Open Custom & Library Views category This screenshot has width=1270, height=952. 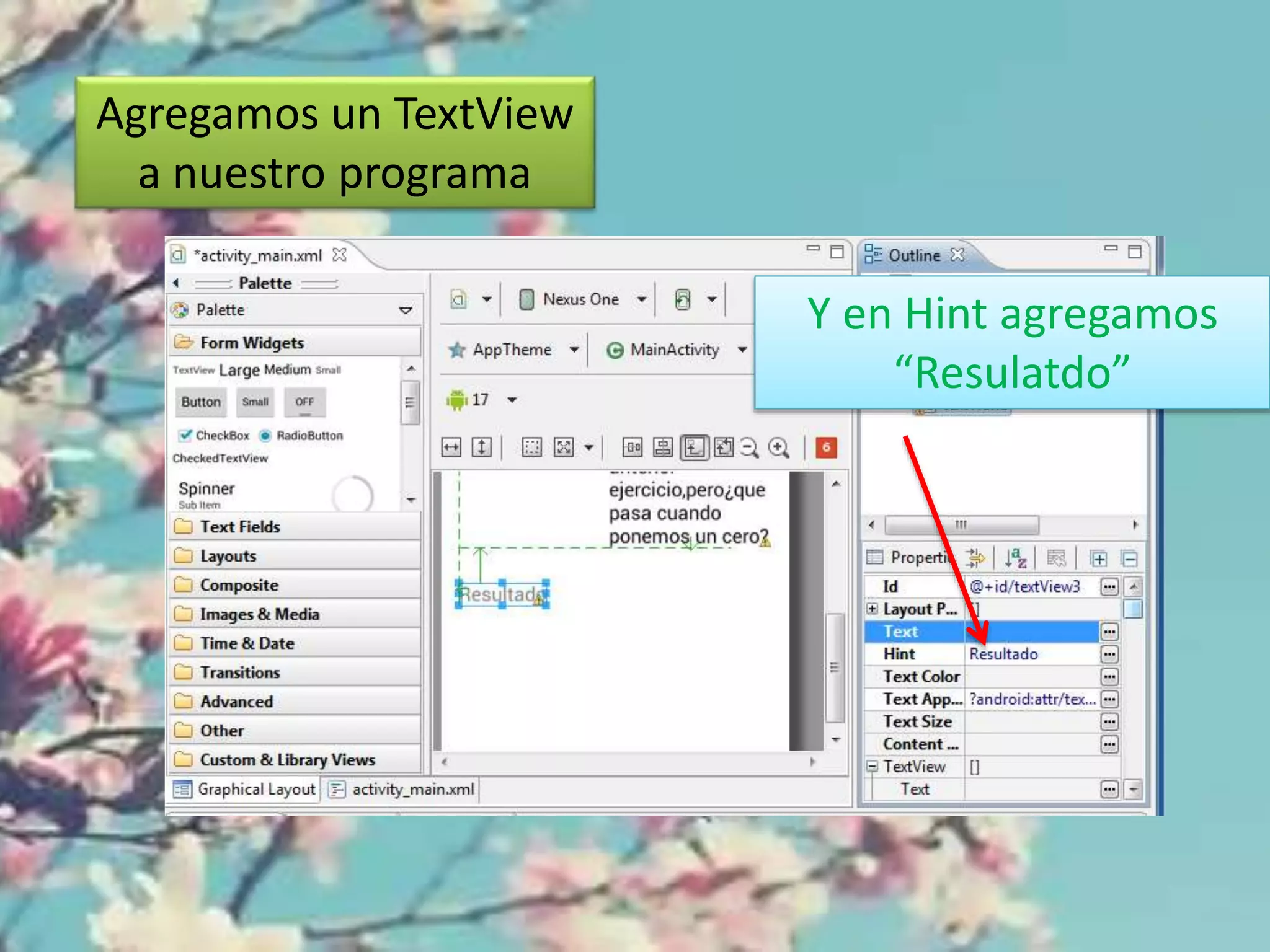point(295,760)
